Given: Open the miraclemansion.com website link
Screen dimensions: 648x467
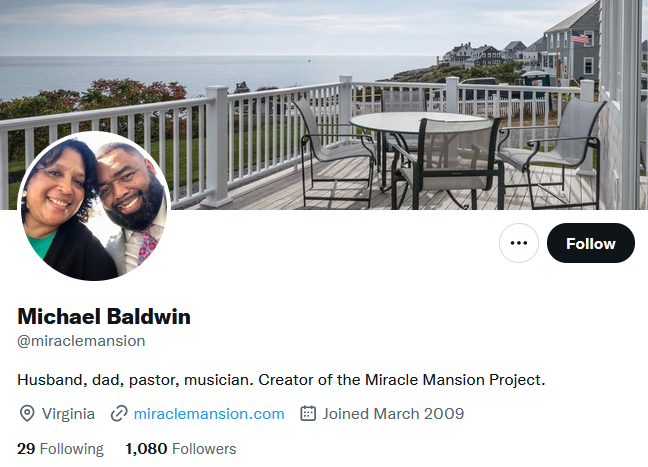Looking at the screenshot, I should point(209,414).
